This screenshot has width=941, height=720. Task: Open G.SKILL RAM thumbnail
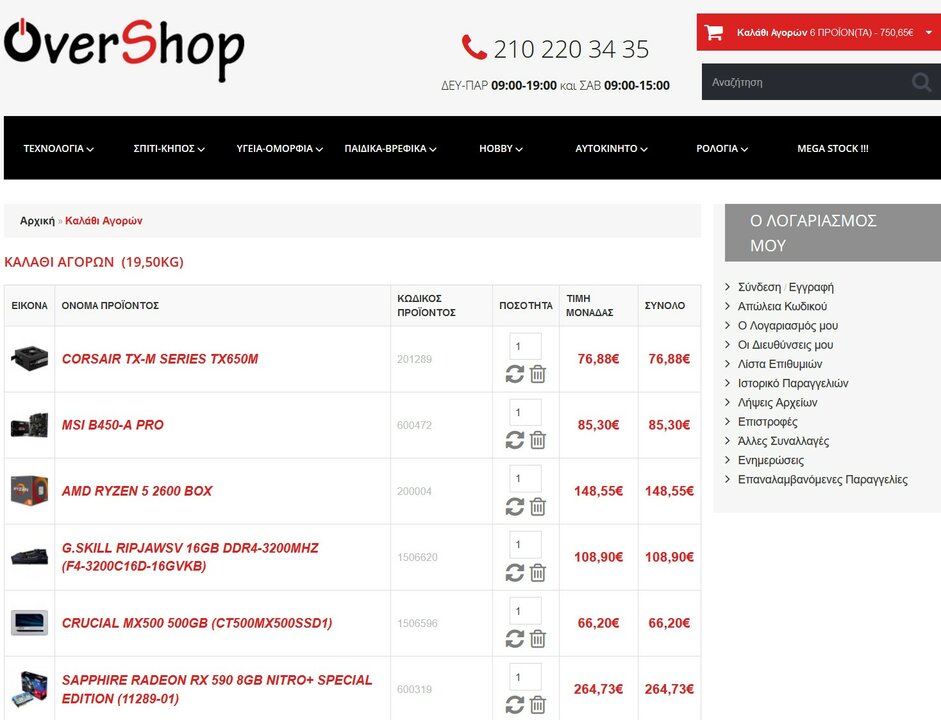tap(29, 556)
